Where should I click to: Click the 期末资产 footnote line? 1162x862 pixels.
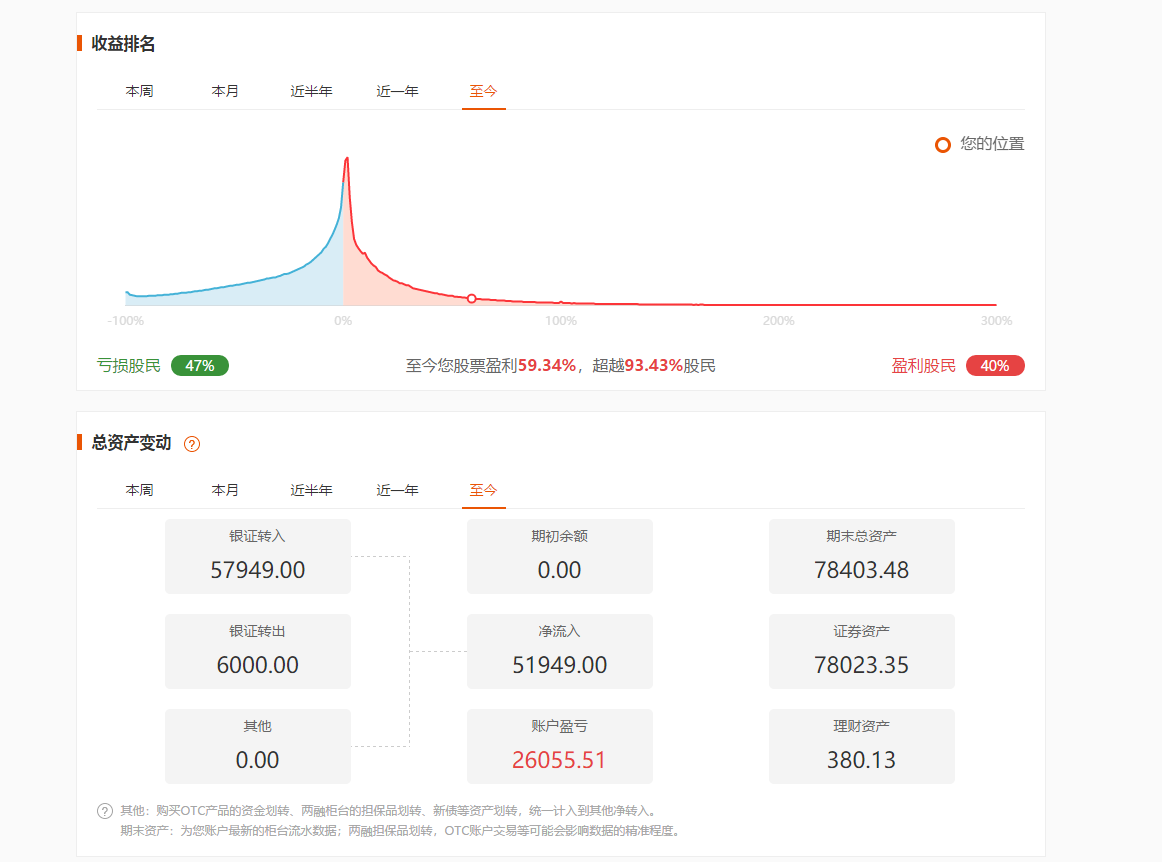[400, 831]
